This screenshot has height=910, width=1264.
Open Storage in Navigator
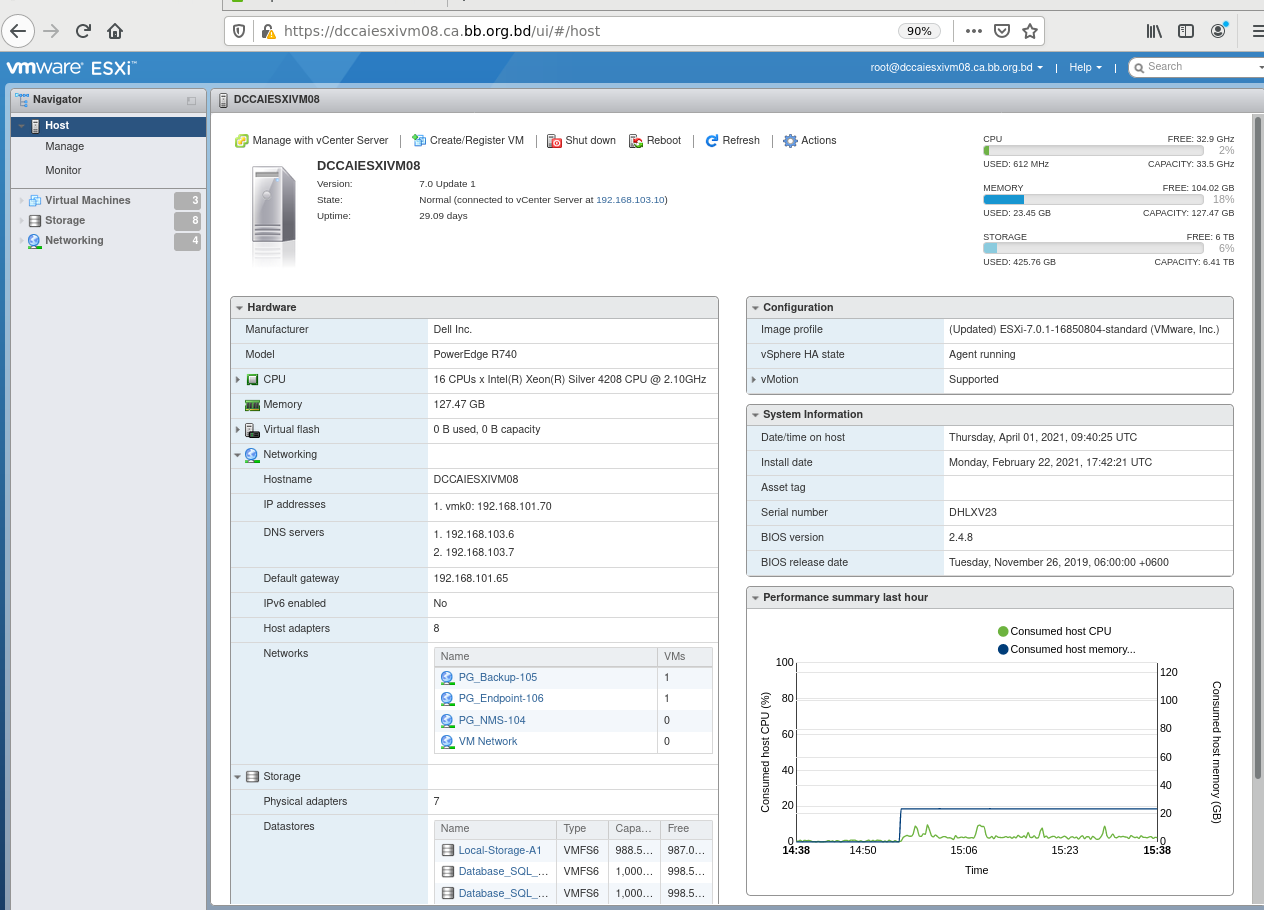(65, 220)
